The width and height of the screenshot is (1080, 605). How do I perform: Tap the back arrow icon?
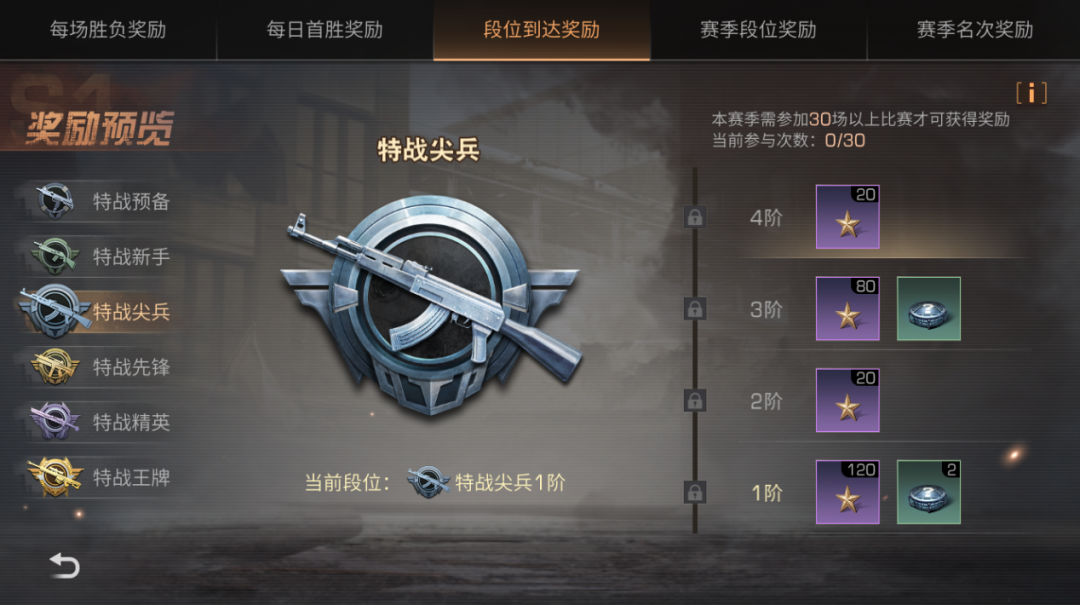[65, 566]
